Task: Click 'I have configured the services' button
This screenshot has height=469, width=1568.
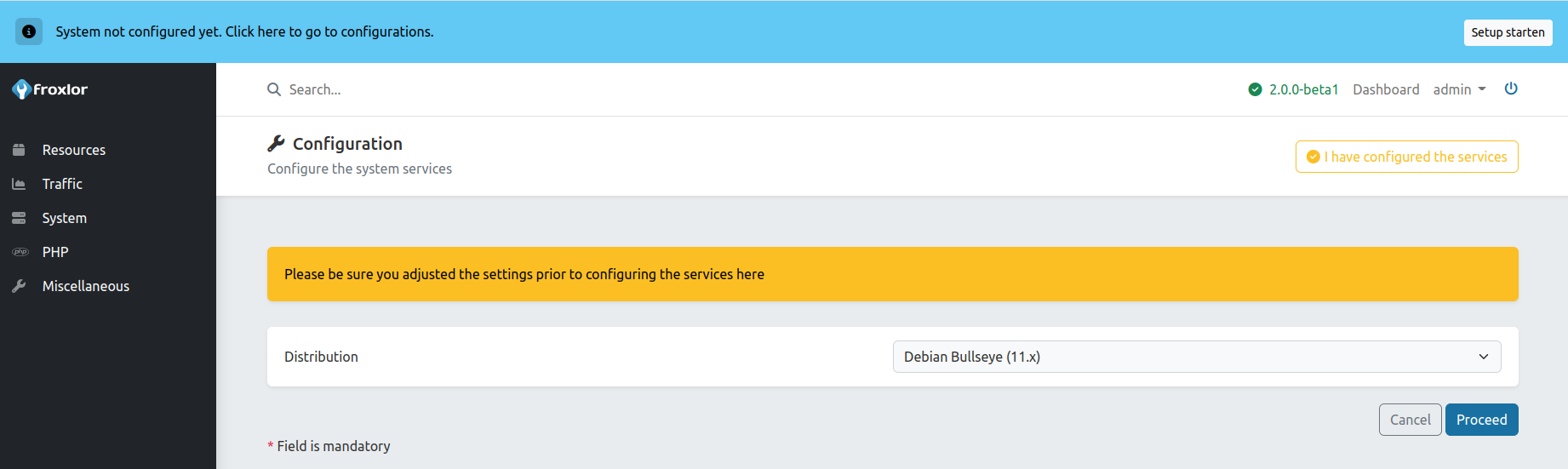Action: tap(1406, 157)
